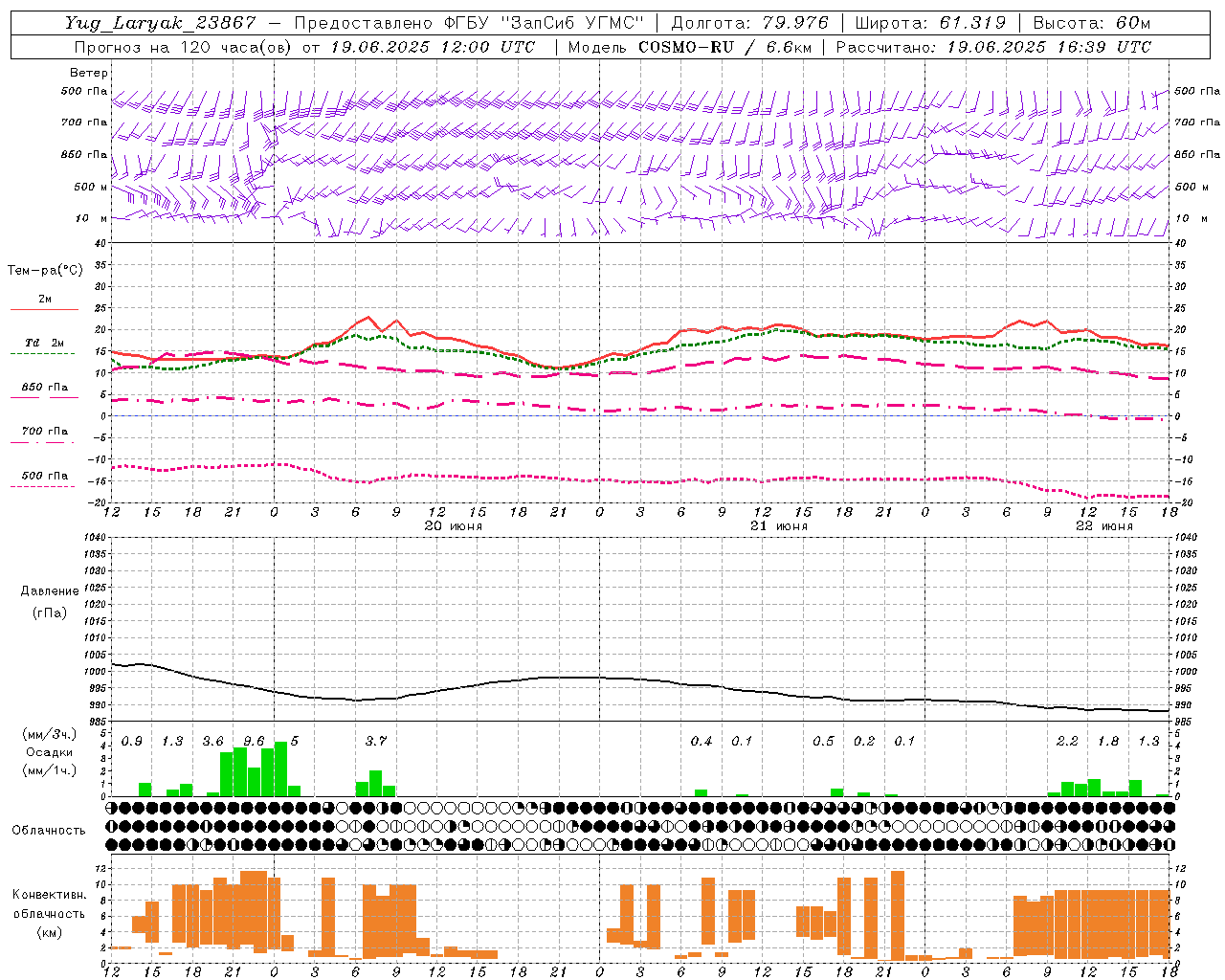This screenshot has width=1225, height=980.
Task: Click the Прогноз на 120 часа(ов) label
Action: pos(184,47)
